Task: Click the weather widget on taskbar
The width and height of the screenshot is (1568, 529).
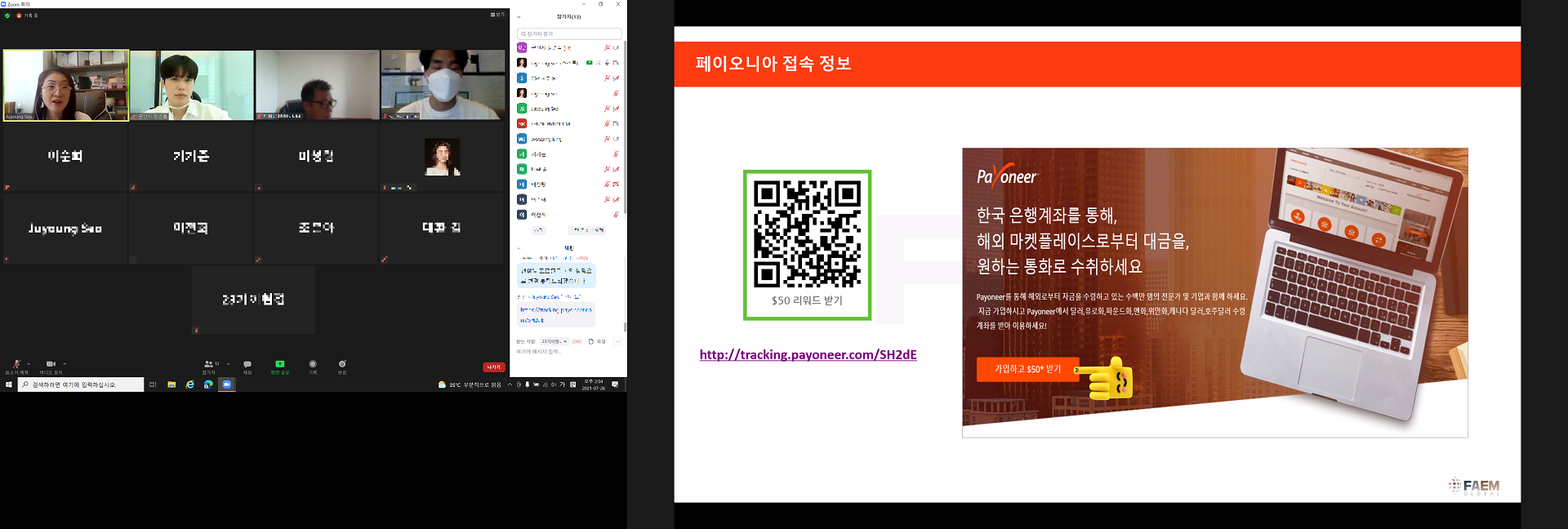Action: [470, 385]
